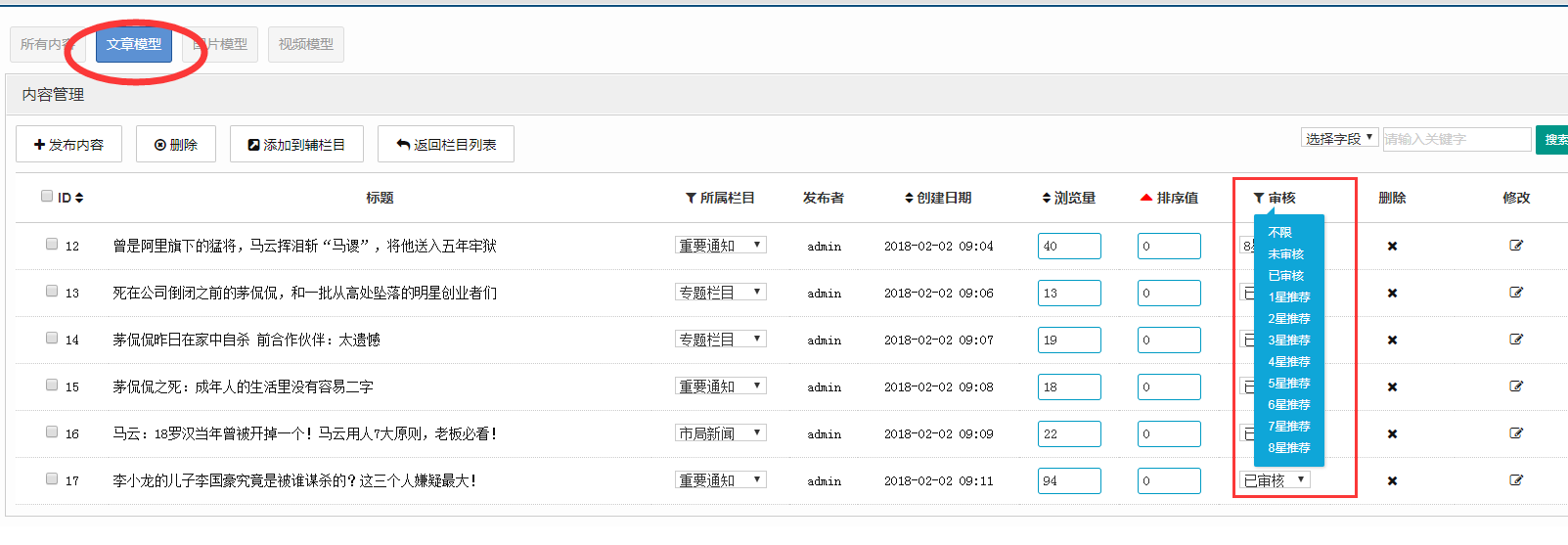Expand 已审核 status dropdown for article 17

click(1275, 480)
